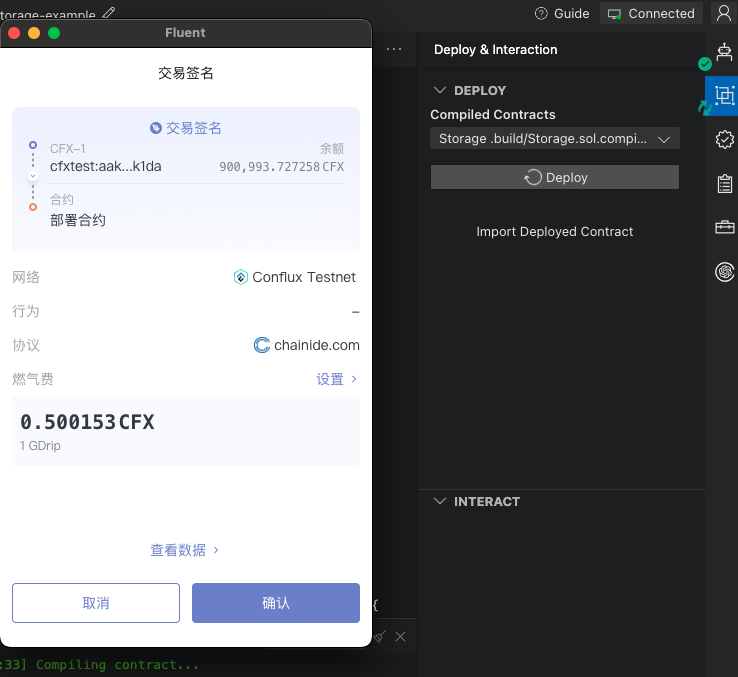This screenshot has height=677, width=738.
Task: Open the clipboard checklist sidebar icon
Action: pos(724,184)
